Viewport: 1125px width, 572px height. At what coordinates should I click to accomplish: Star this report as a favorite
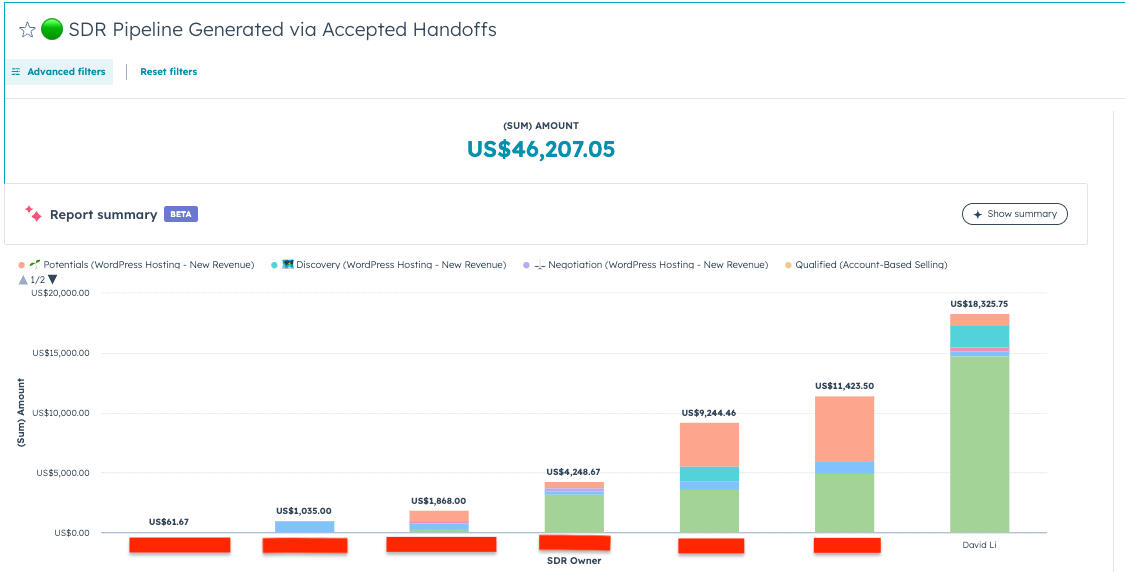pyautogui.click(x=28, y=30)
